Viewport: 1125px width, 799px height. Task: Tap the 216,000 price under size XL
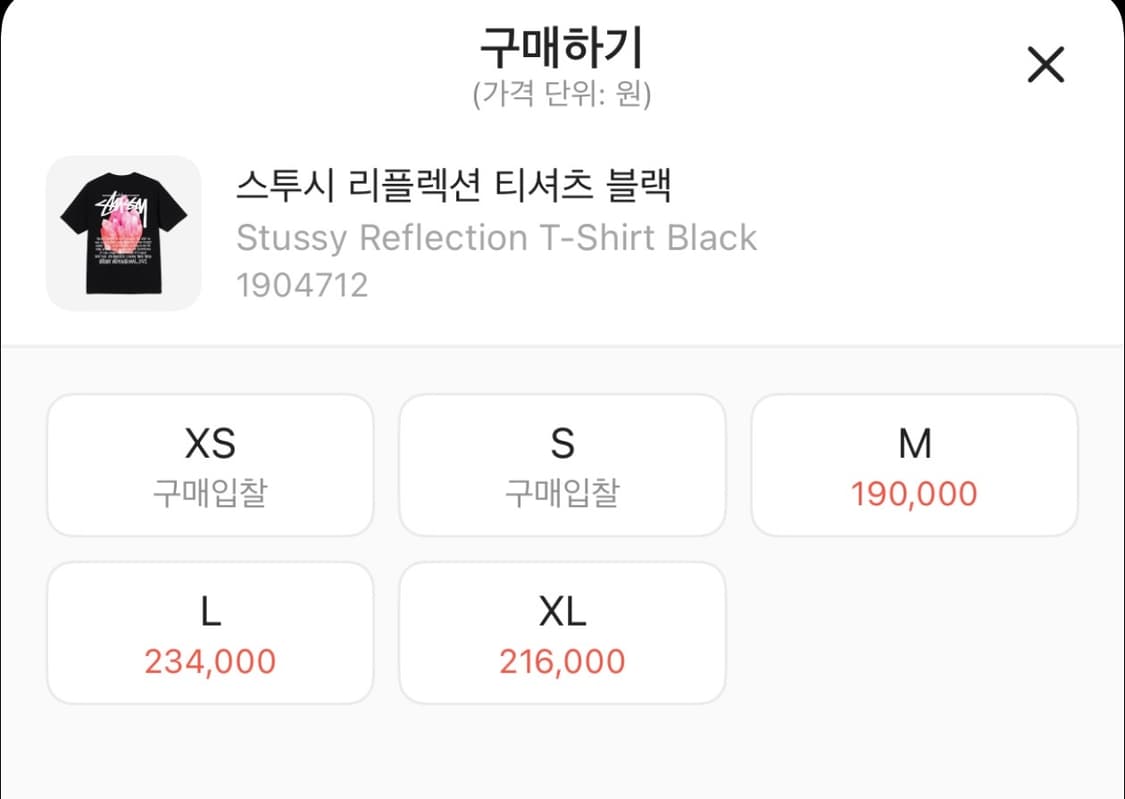click(562, 660)
